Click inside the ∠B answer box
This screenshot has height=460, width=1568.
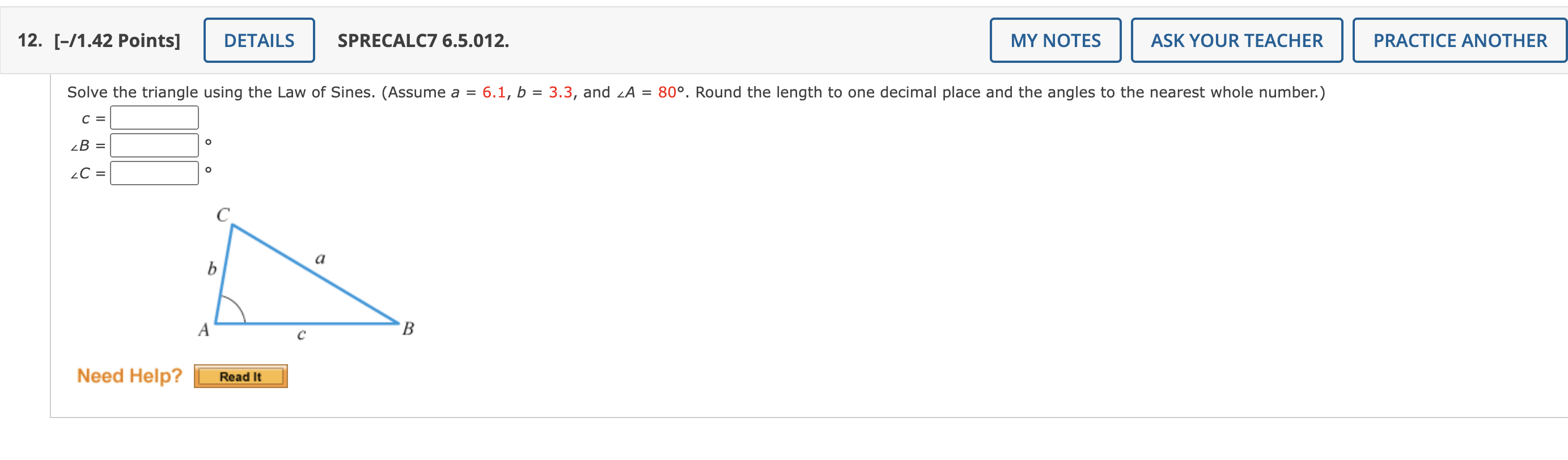click(x=155, y=144)
